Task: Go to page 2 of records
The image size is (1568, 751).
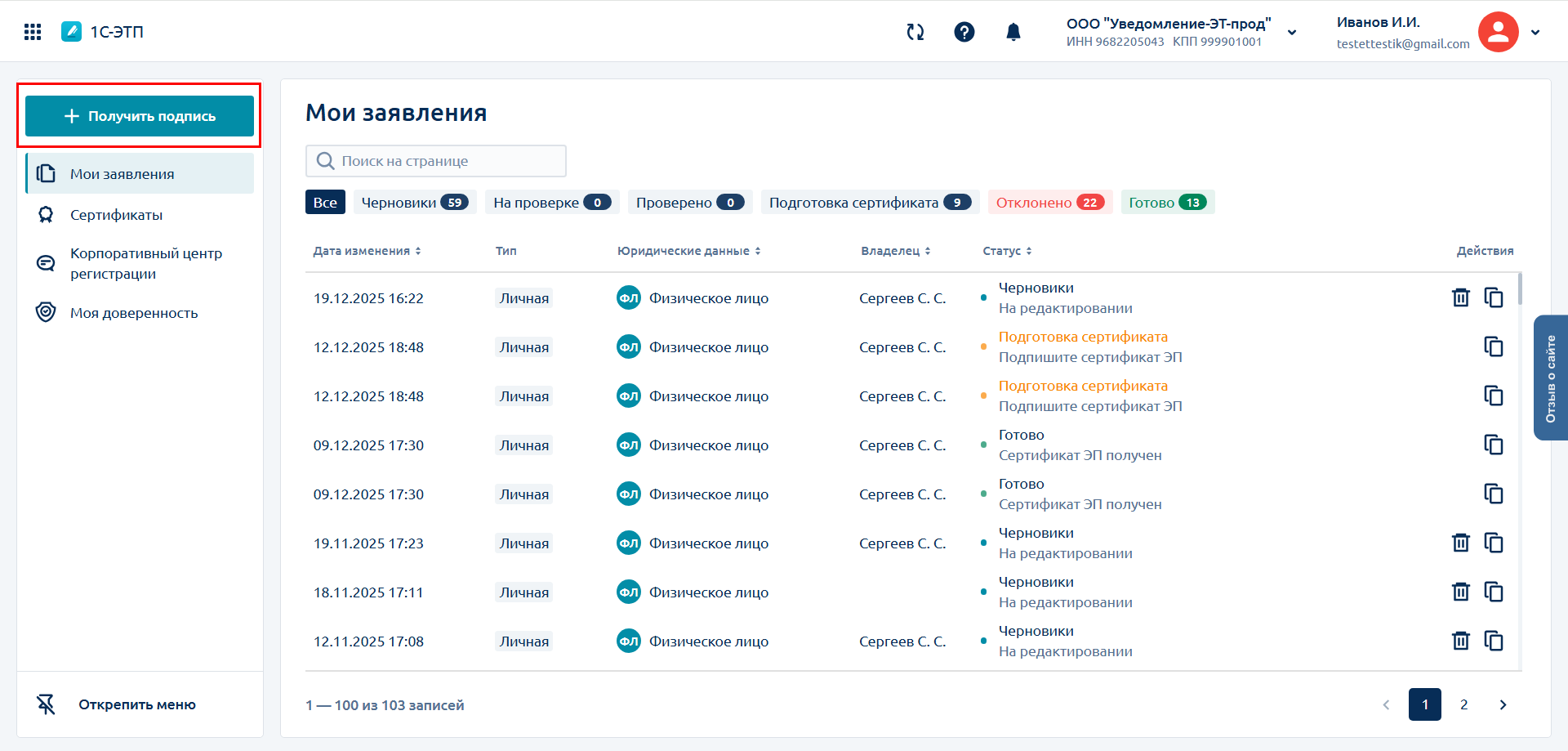Action: (x=1463, y=704)
